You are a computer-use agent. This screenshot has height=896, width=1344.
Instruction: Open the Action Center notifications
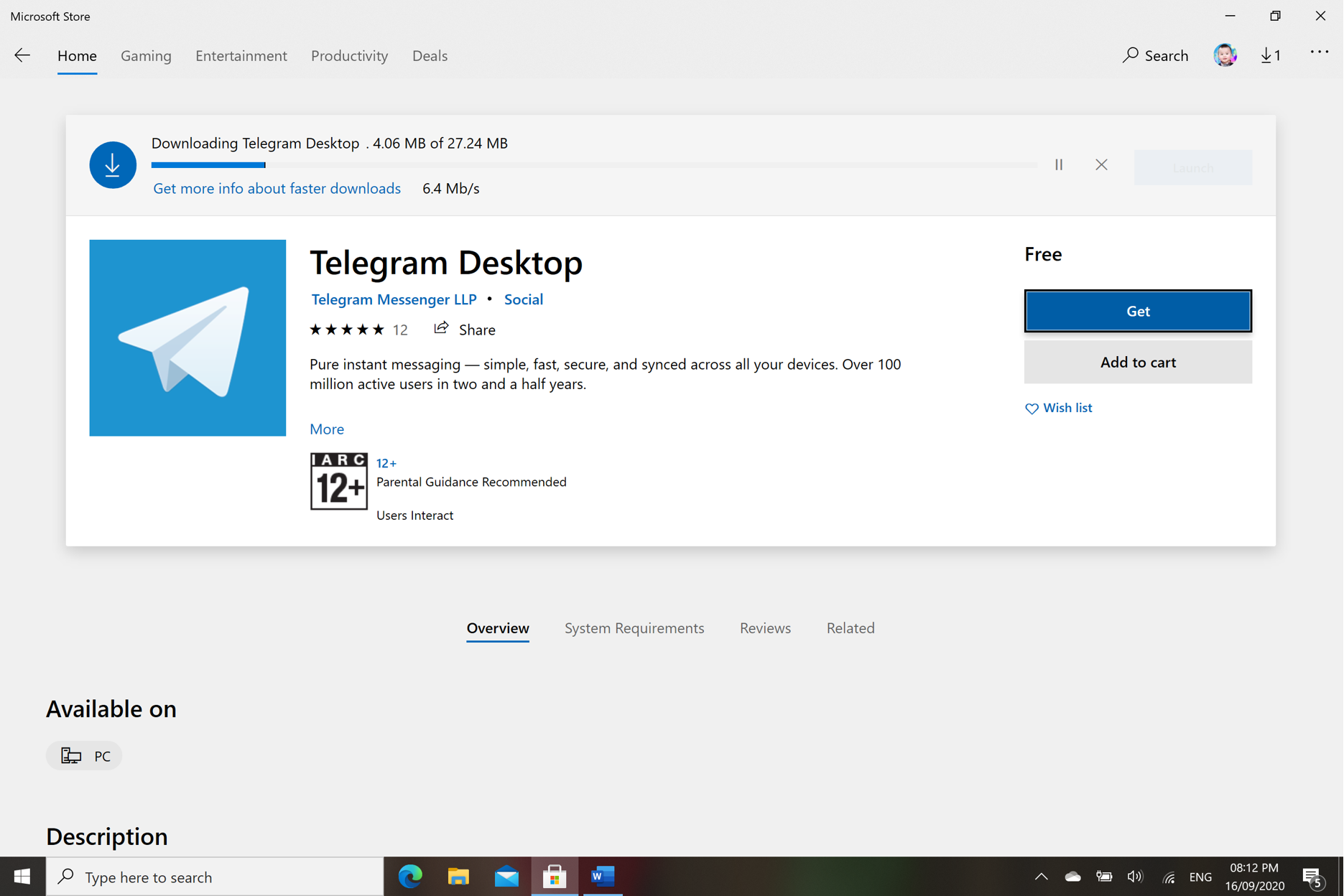coord(1314,877)
